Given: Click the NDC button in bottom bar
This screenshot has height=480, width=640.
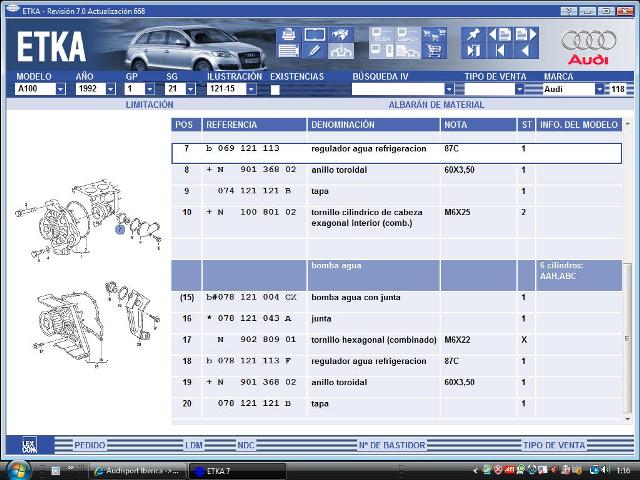Looking at the screenshot, I should coord(246,445).
